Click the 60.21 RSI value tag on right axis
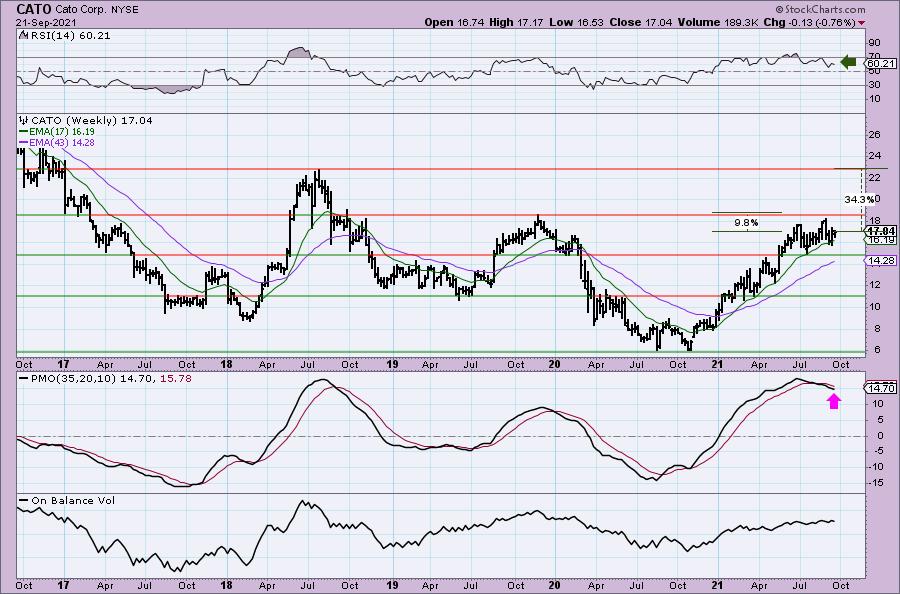The height and width of the screenshot is (594, 900). [879, 63]
